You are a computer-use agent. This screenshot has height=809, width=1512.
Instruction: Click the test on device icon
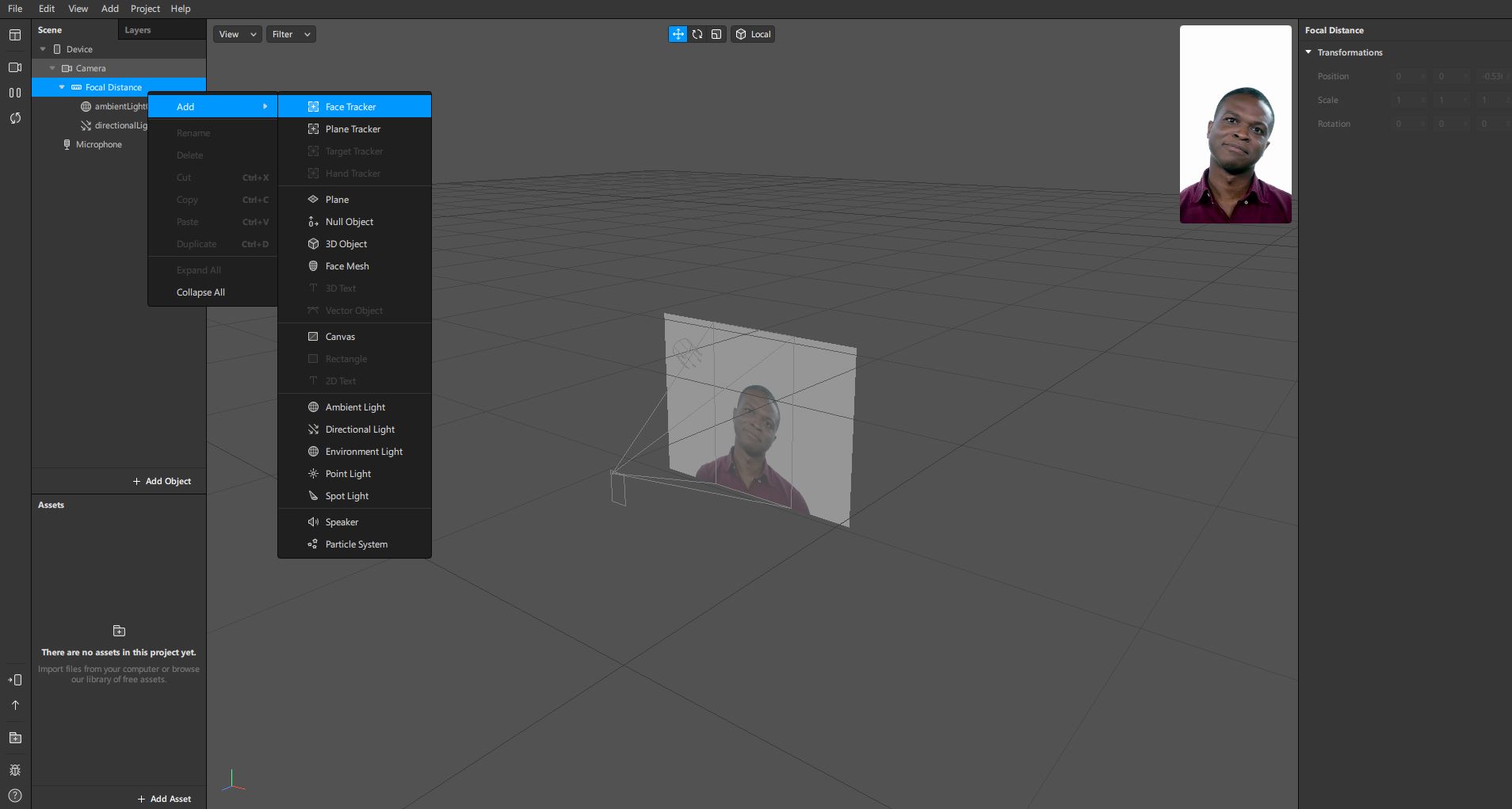15,680
